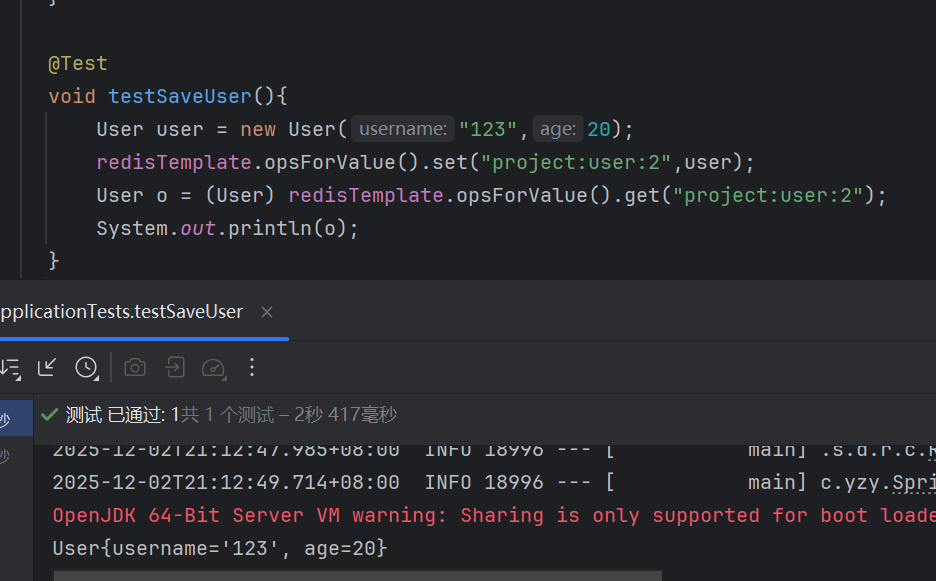This screenshot has width=936, height=581.
Task: Click the horizontal scrollbar in console
Action: (358, 576)
